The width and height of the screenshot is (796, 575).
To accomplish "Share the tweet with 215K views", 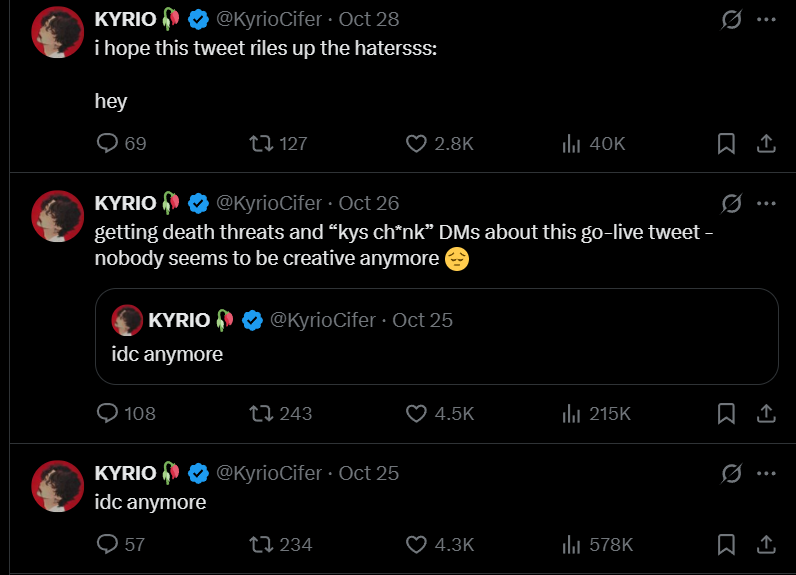I will coord(766,413).
